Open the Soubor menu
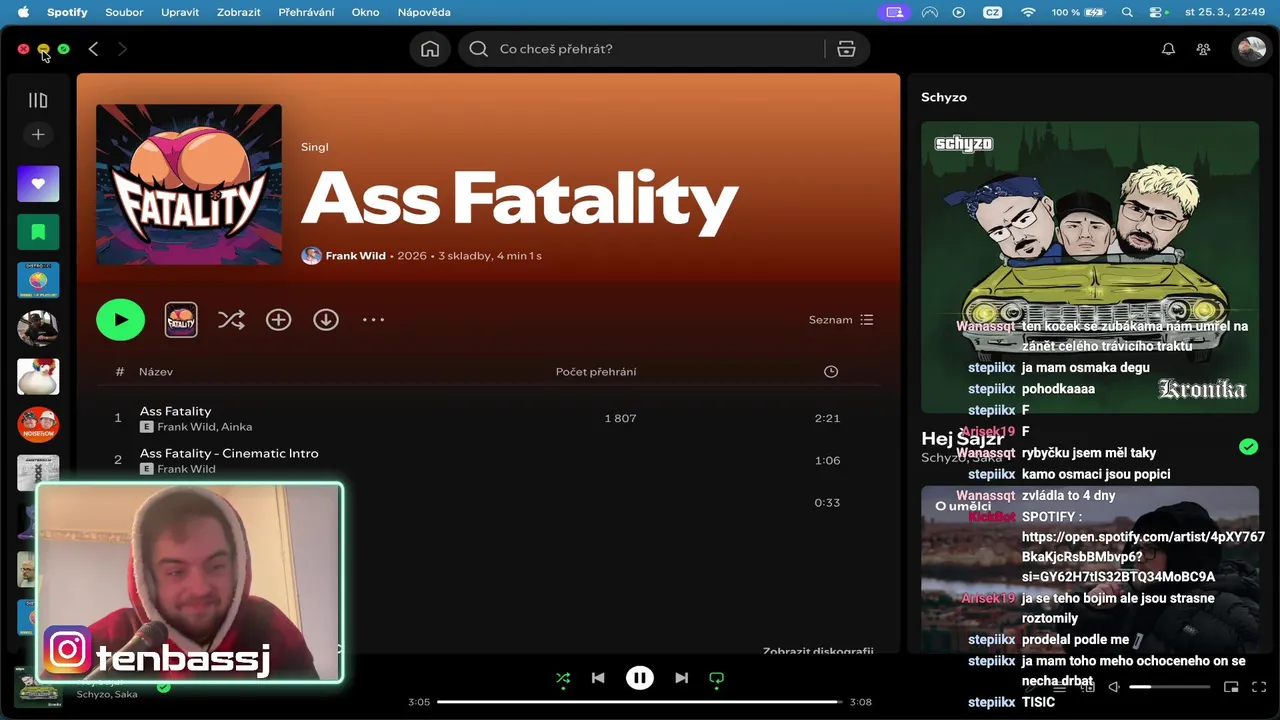This screenshot has height=720, width=1280. click(x=124, y=12)
